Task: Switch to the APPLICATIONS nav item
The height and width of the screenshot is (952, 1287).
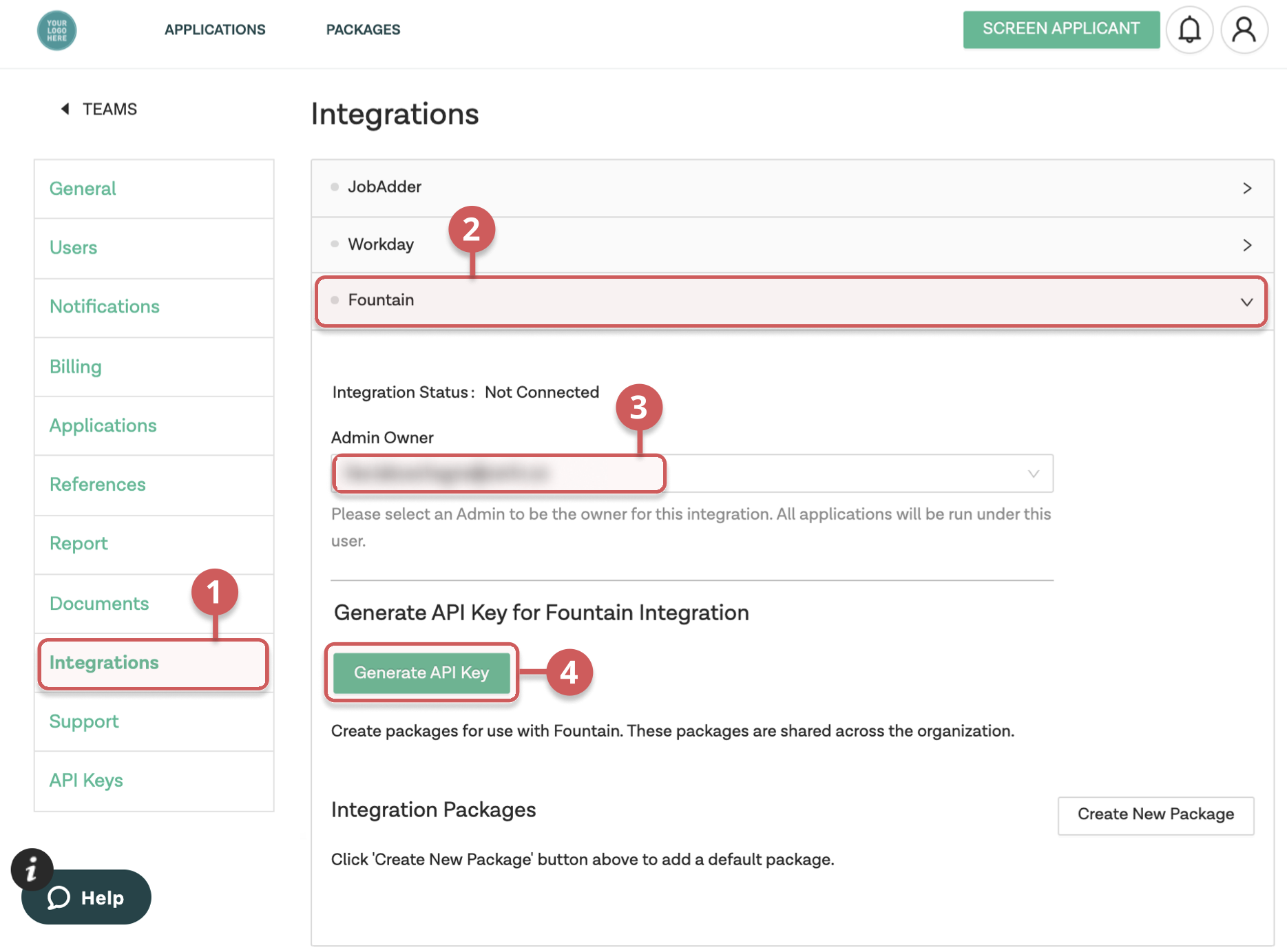Action: pyautogui.click(x=214, y=29)
